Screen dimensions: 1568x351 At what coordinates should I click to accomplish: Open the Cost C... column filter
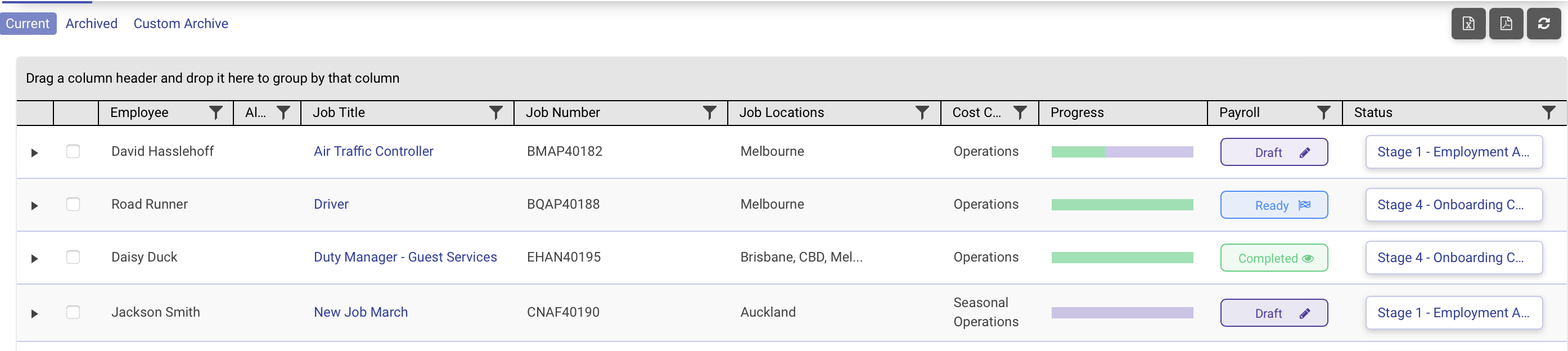[1020, 112]
